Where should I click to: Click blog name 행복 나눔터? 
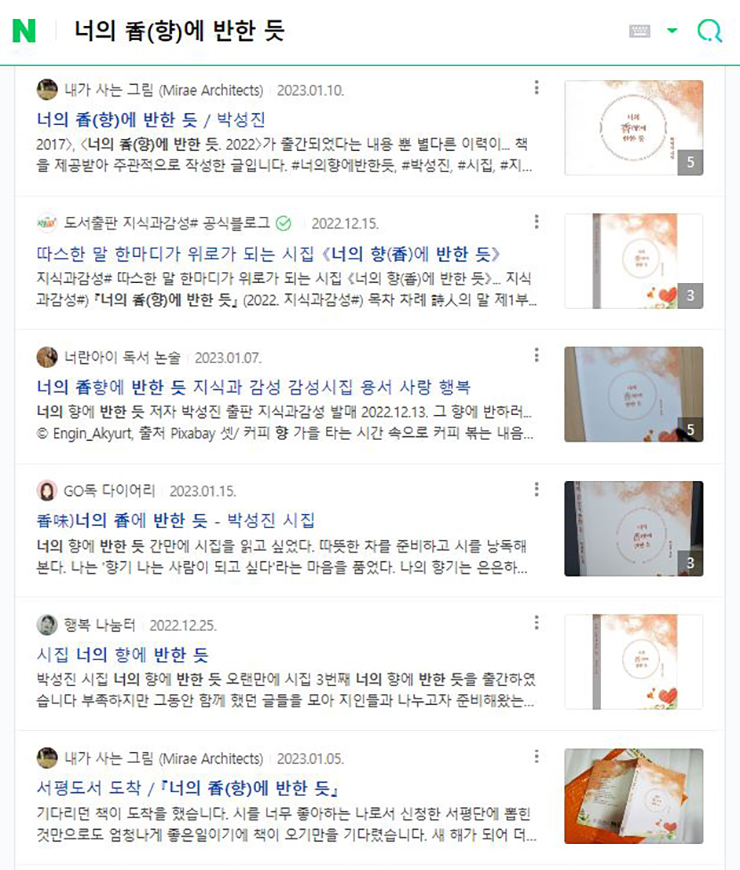coord(100,625)
